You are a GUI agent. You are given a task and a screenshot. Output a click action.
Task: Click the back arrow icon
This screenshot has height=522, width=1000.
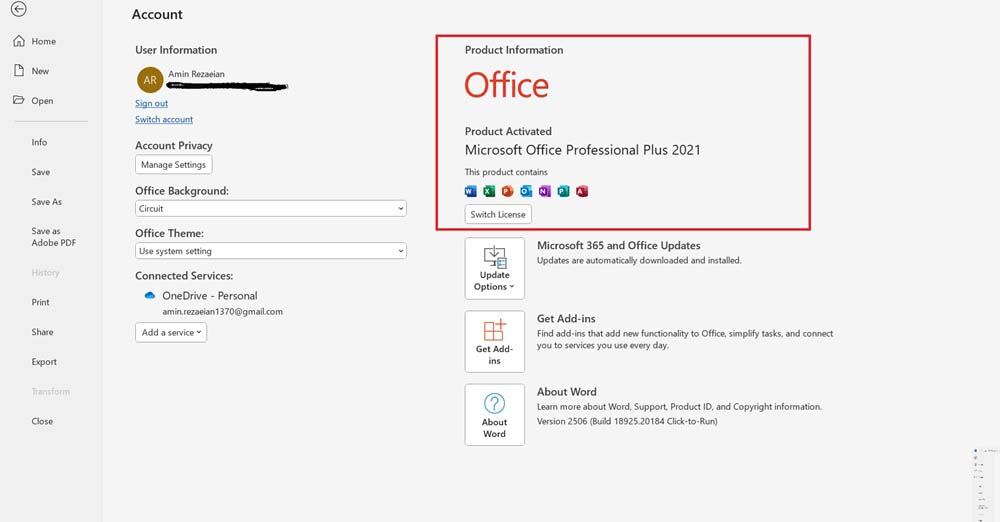(x=19, y=9)
